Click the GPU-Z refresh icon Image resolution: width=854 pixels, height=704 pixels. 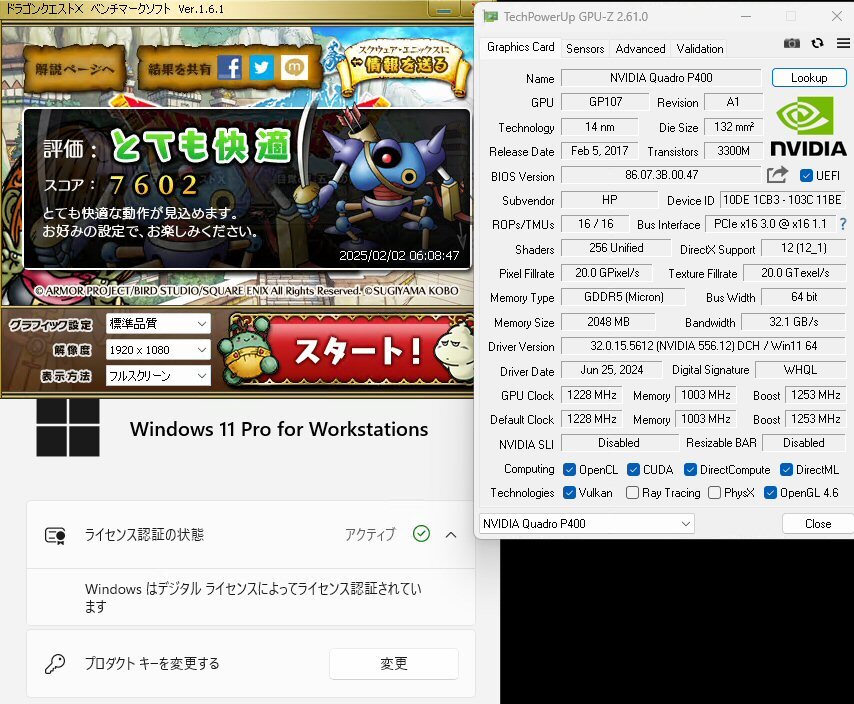coord(817,43)
